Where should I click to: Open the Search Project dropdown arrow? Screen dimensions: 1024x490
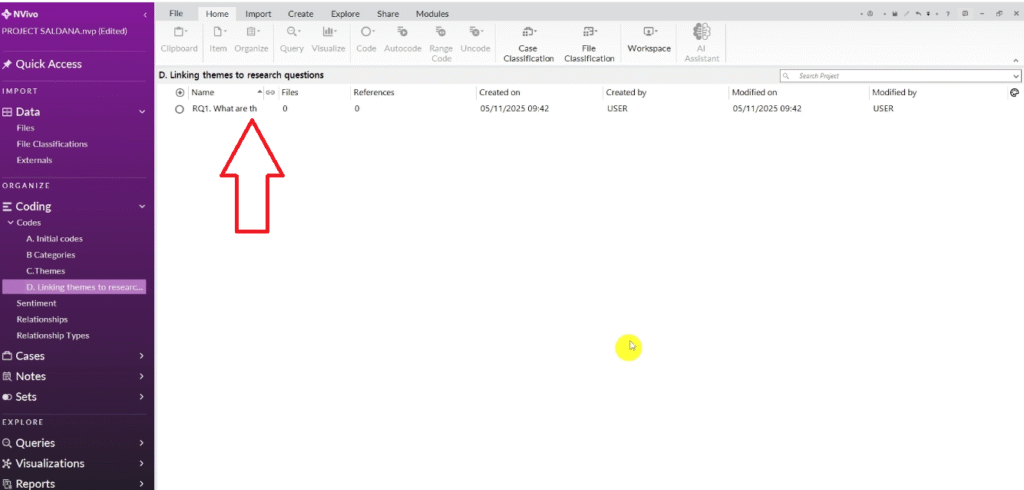(x=1016, y=76)
